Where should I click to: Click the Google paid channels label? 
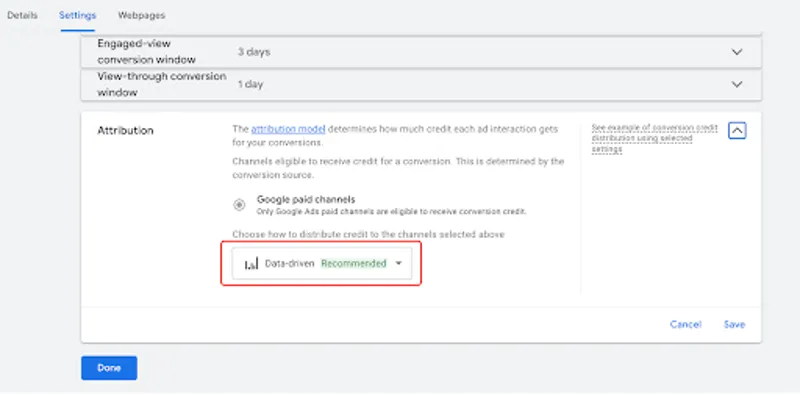306,199
